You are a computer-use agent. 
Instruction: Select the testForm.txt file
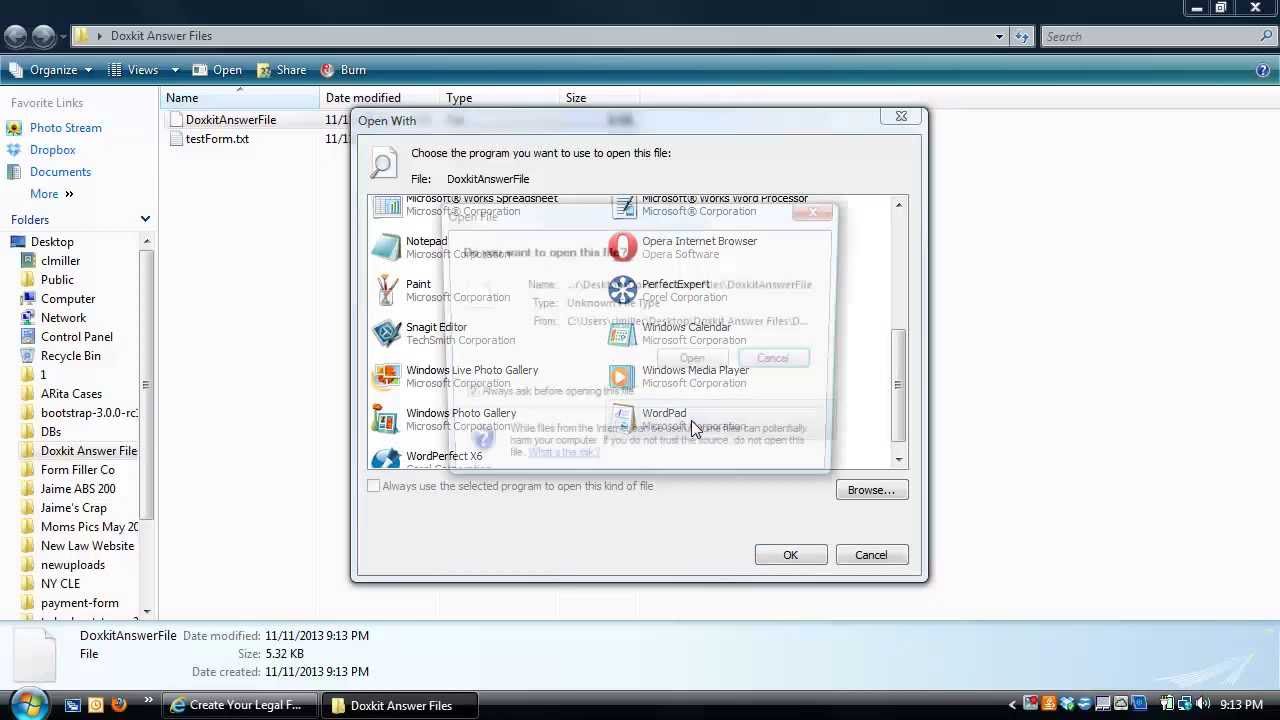217,139
